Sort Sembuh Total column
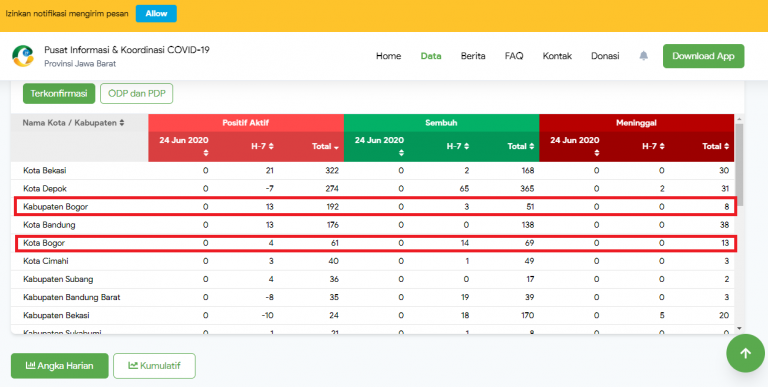The image size is (768, 387). click(x=521, y=146)
